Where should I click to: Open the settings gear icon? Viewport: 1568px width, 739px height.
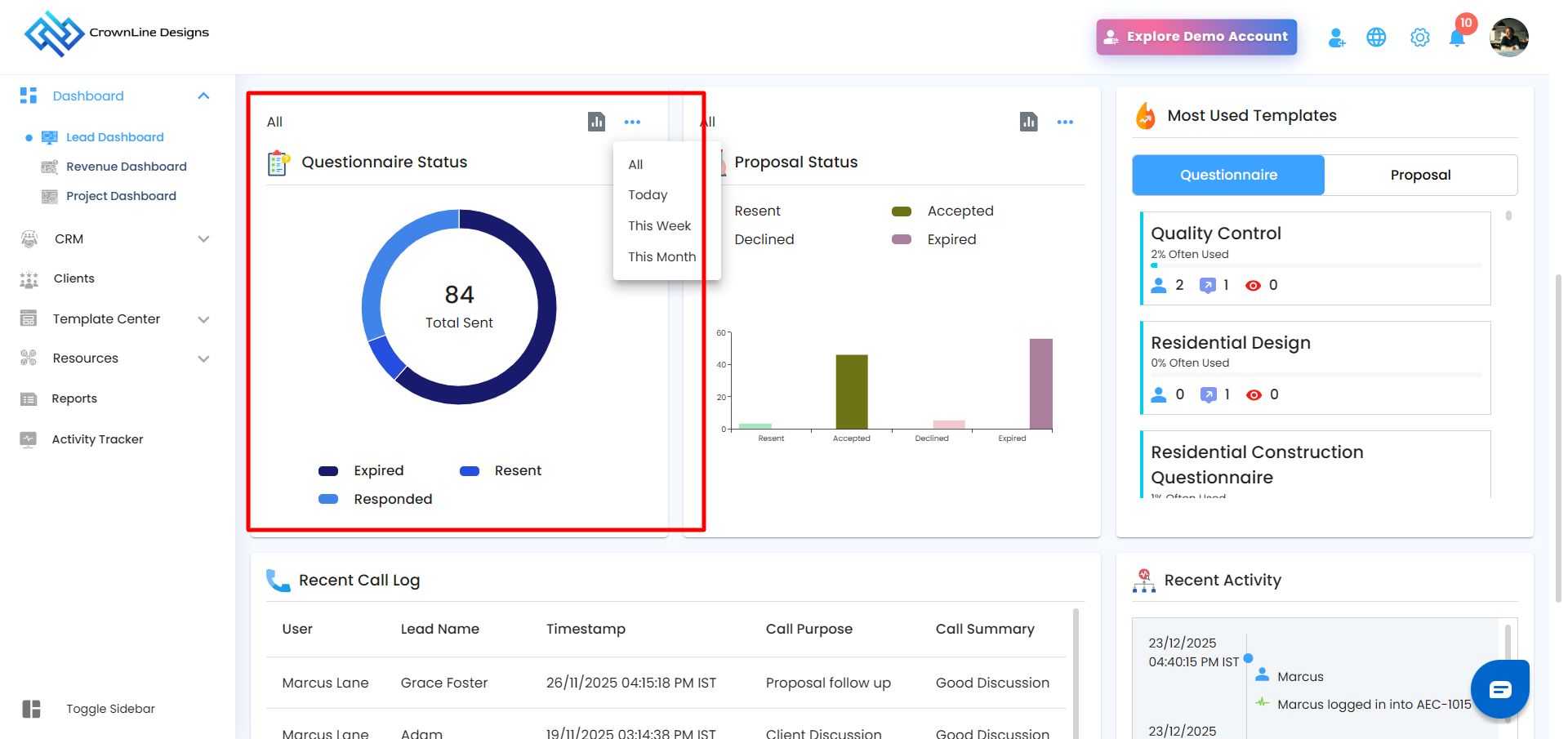click(x=1420, y=38)
